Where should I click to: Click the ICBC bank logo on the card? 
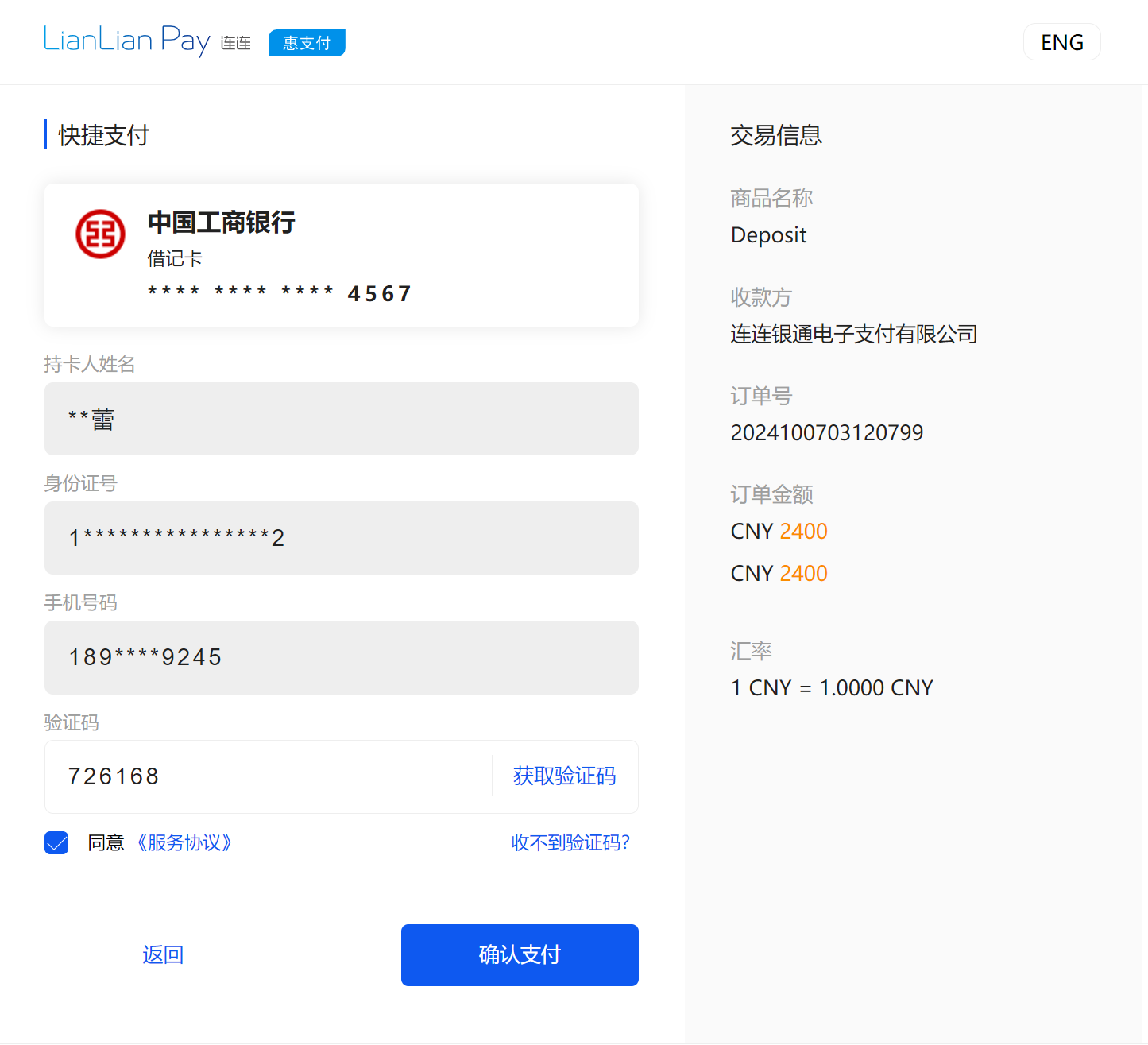coord(100,234)
